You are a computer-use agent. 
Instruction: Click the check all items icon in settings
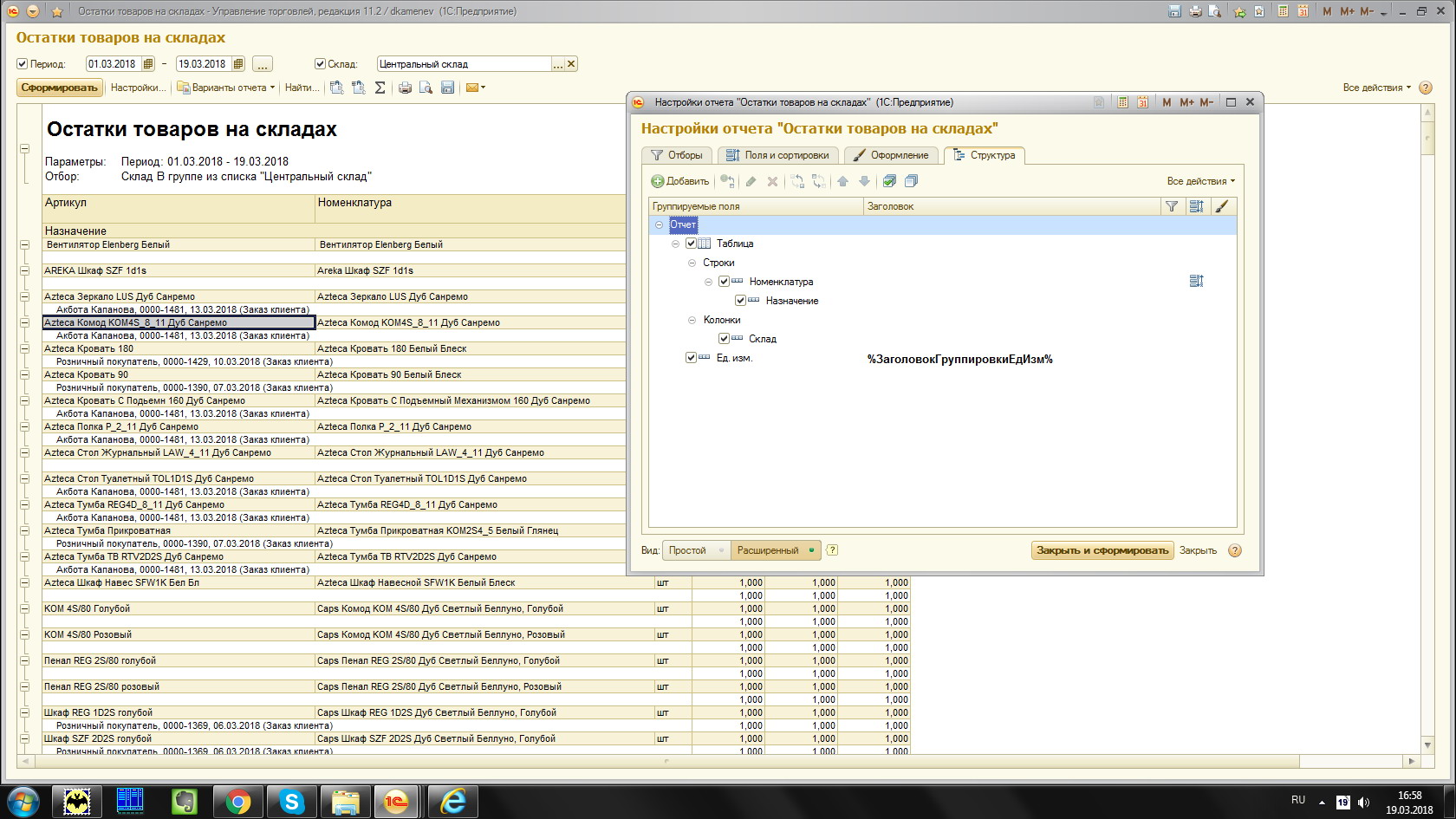(889, 181)
